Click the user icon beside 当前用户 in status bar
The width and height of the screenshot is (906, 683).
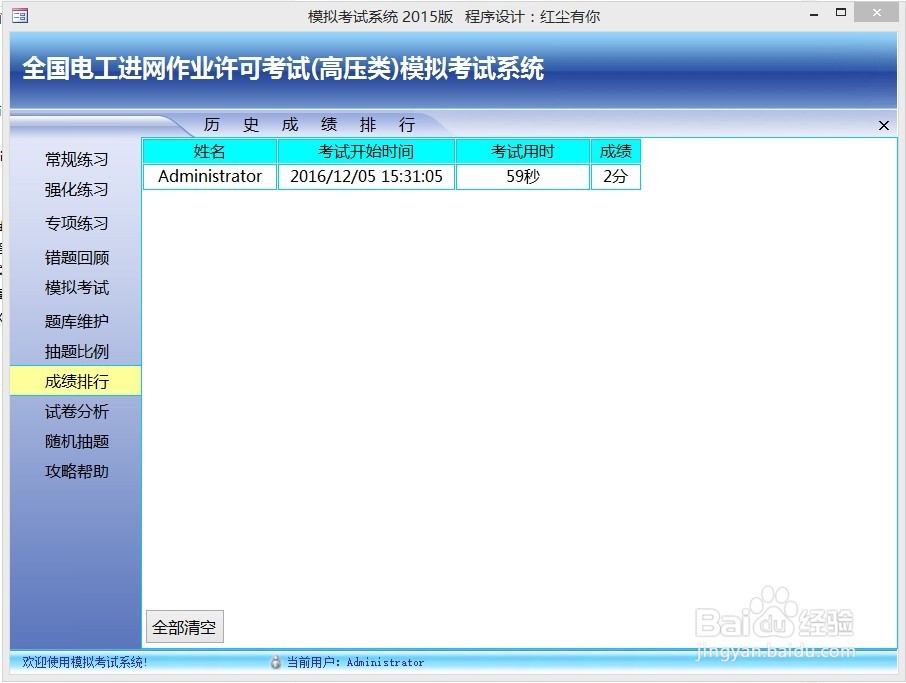pyautogui.click(x=272, y=662)
